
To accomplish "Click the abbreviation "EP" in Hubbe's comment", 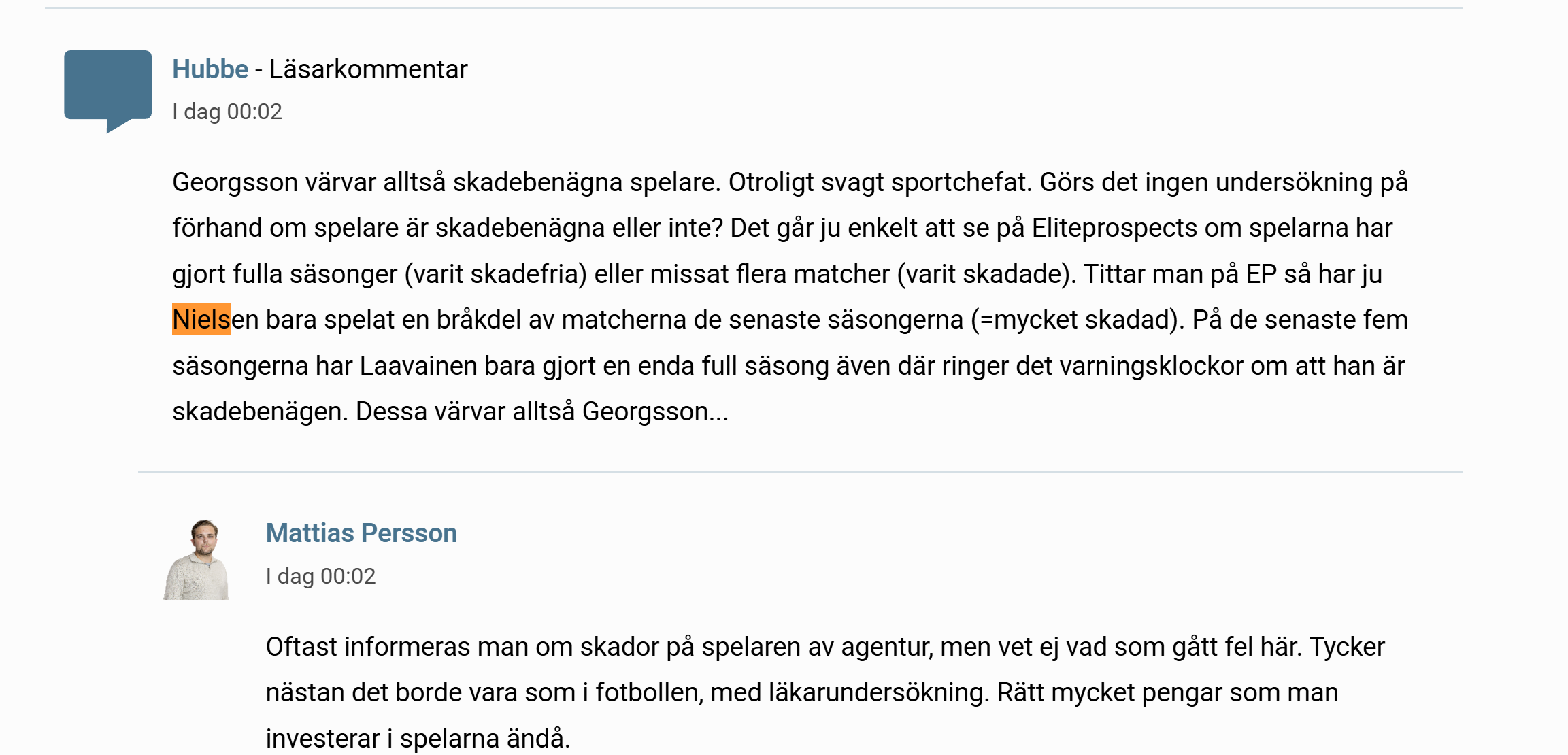I will [1261, 274].
